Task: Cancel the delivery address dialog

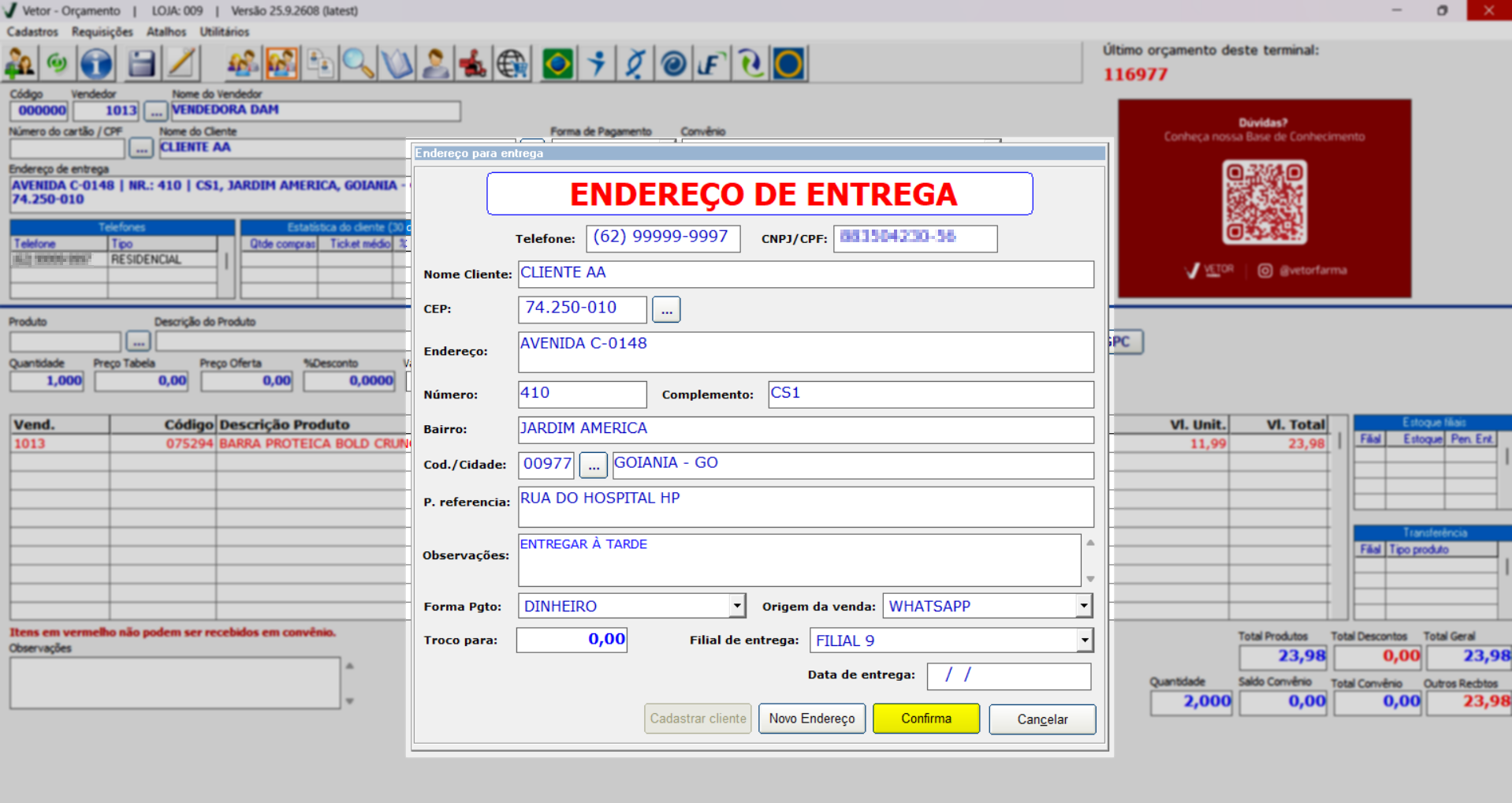Action: [1041, 719]
